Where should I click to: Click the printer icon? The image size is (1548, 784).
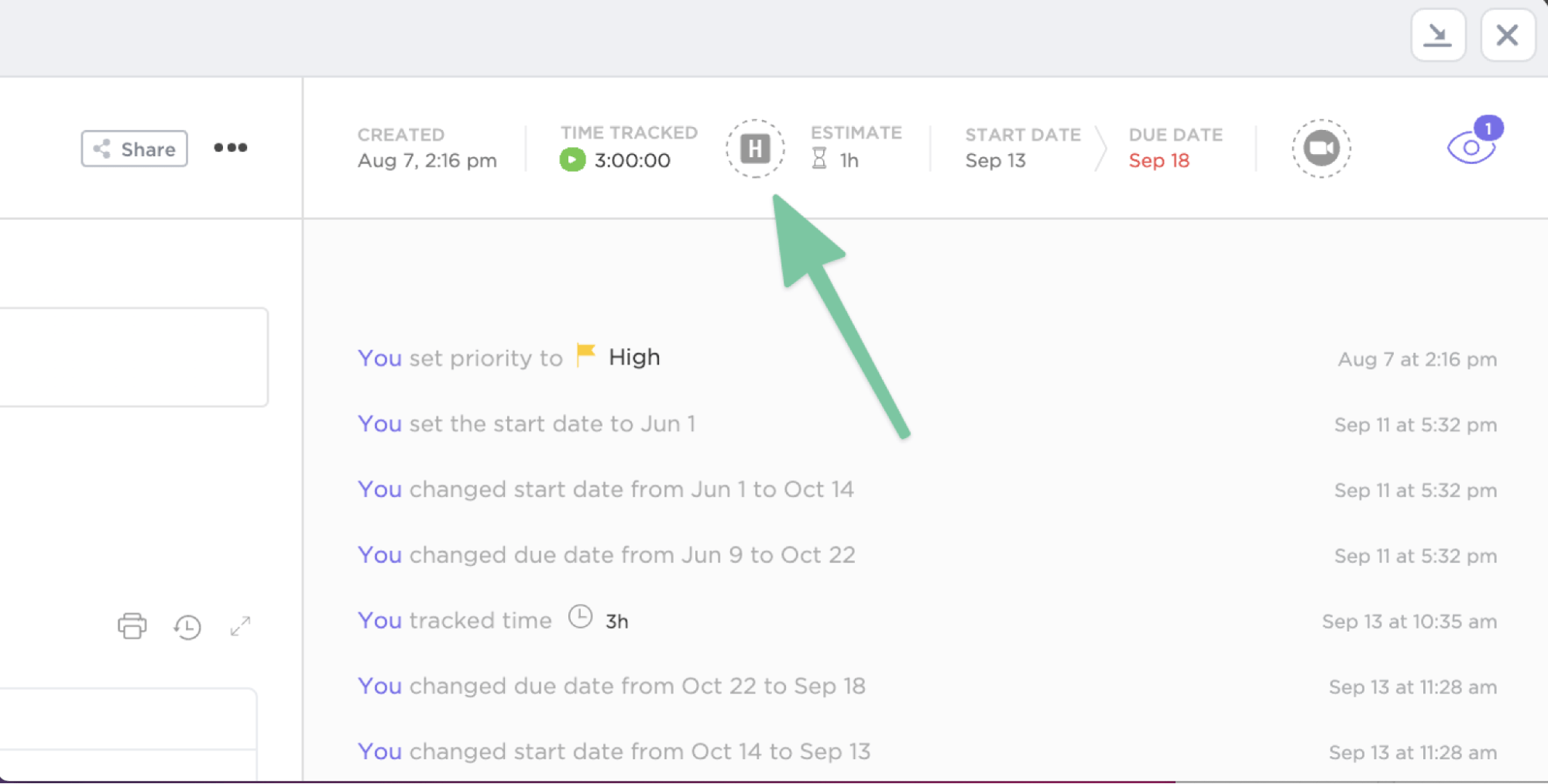[132, 625]
